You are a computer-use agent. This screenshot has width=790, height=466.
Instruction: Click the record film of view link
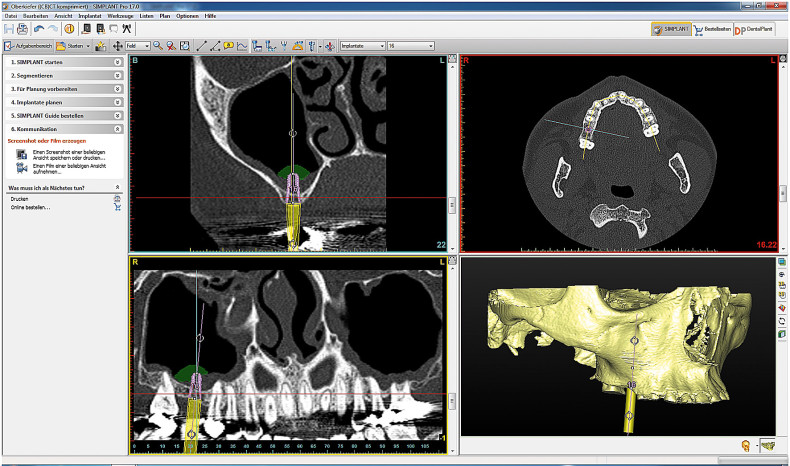click(x=69, y=168)
